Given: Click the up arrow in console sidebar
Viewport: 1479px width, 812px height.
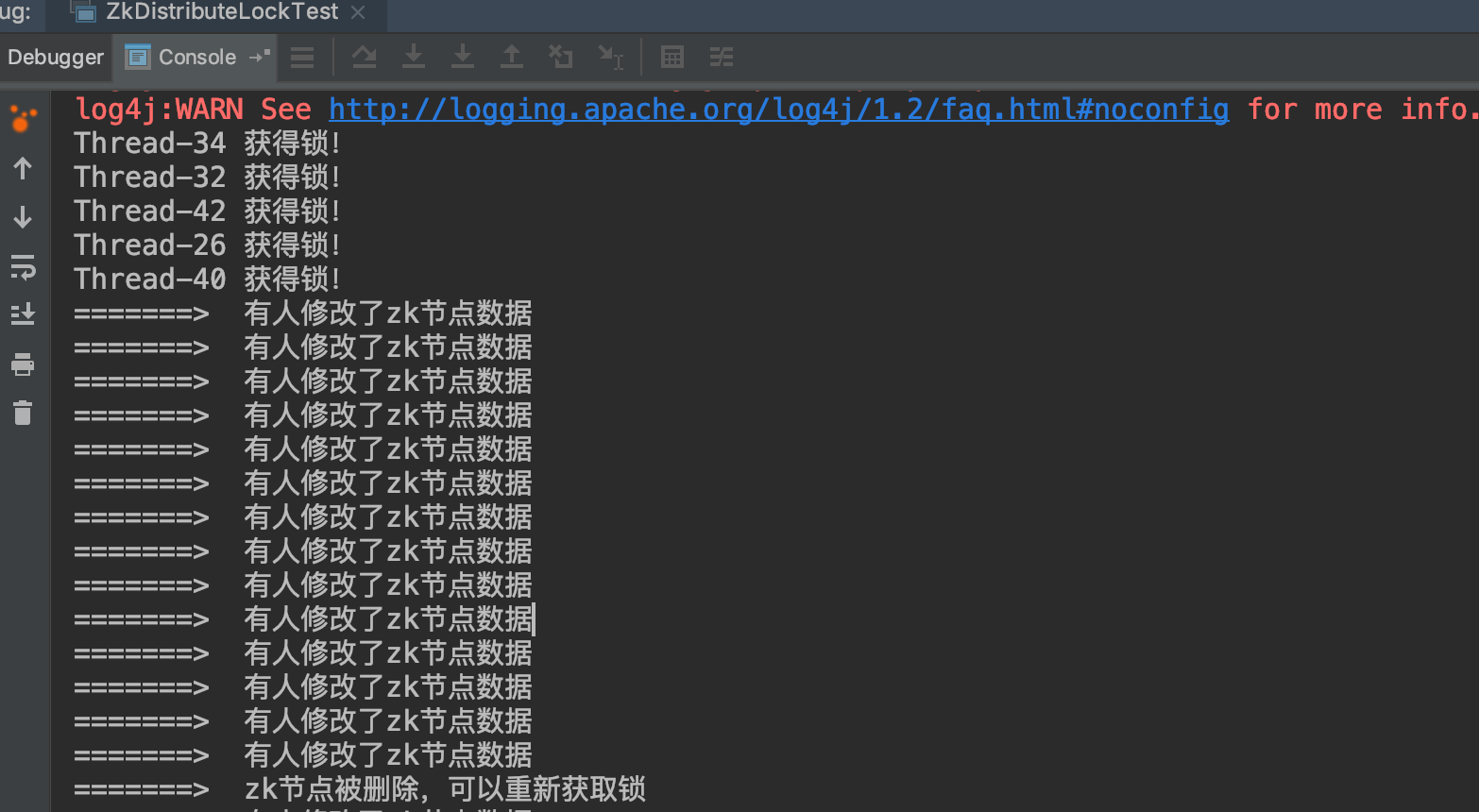Looking at the screenshot, I should coord(23,169).
